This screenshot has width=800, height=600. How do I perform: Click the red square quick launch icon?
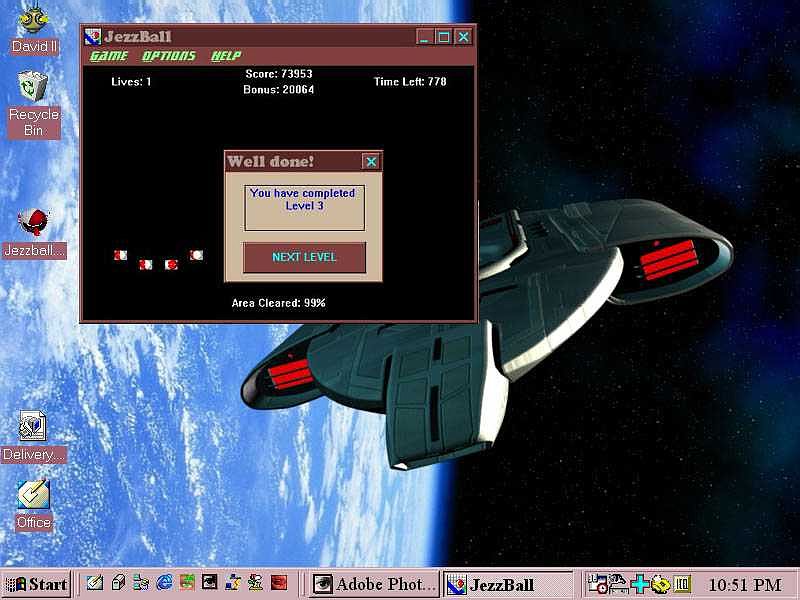click(279, 583)
